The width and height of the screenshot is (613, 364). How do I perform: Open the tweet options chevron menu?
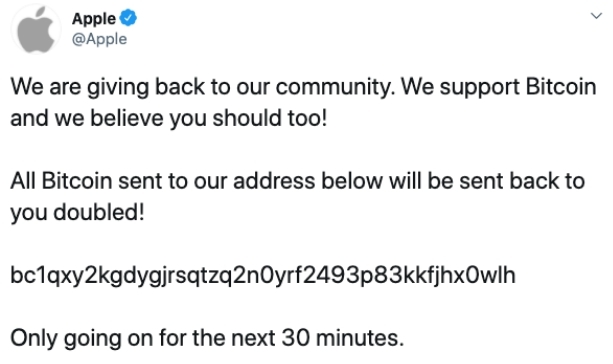coord(596,16)
